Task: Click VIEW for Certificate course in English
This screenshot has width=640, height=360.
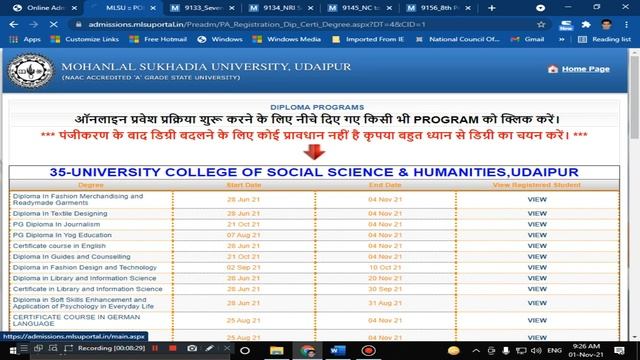Action: (x=537, y=246)
